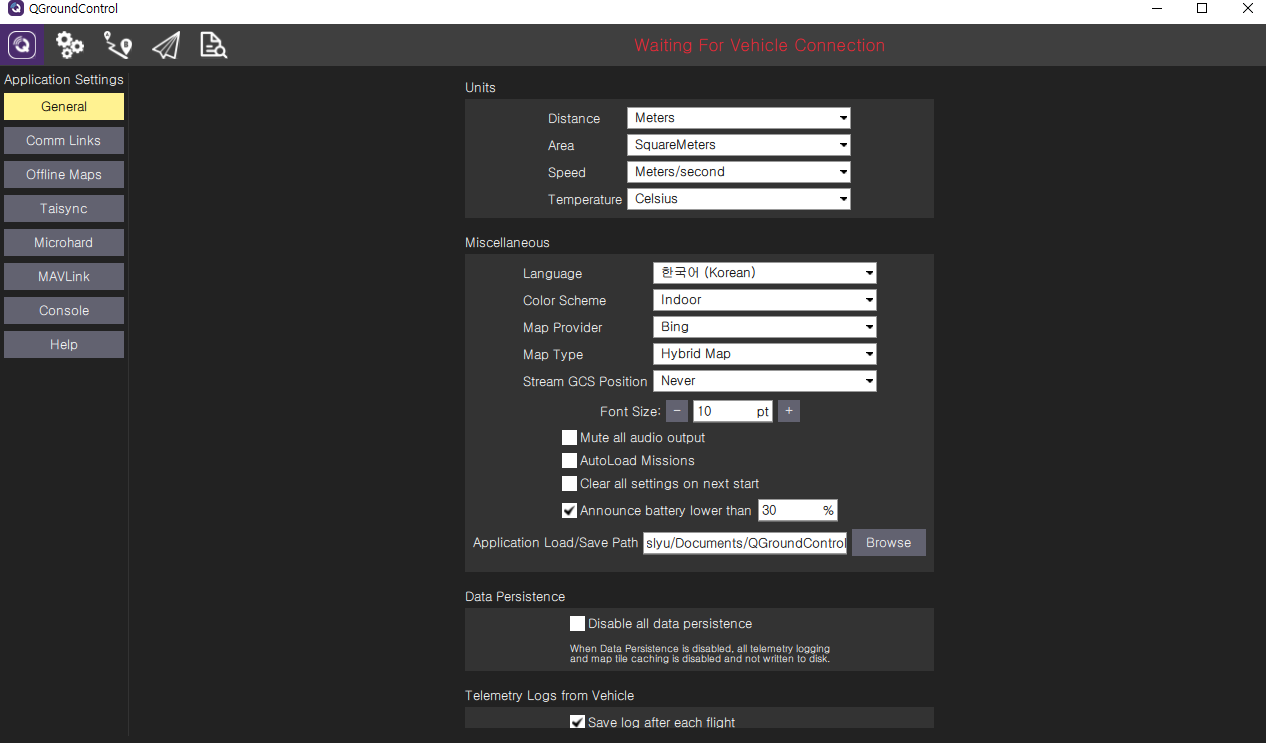The height and width of the screenshot is (743, 1266).
Task: Click the Browse button for save path
Action: (888, 542)
